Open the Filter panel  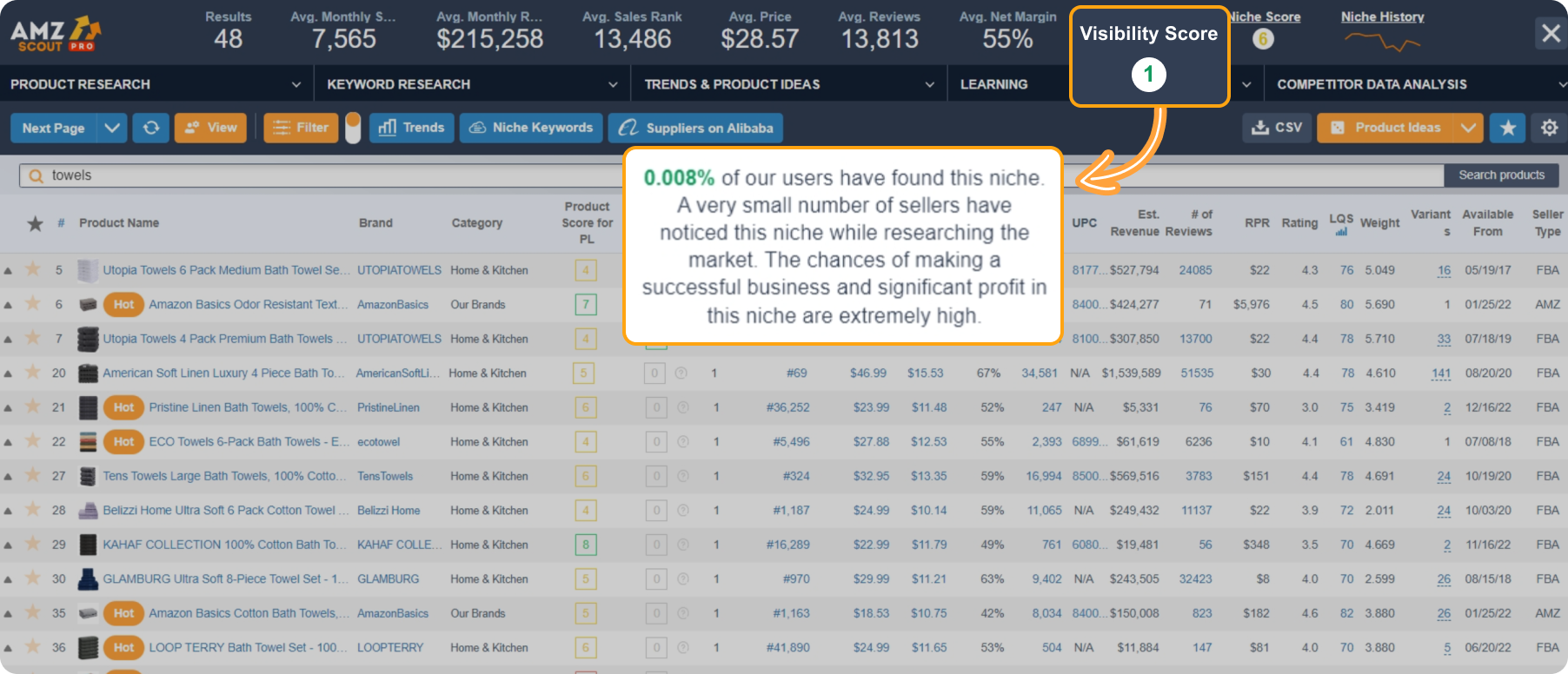[x=301, y=128]
